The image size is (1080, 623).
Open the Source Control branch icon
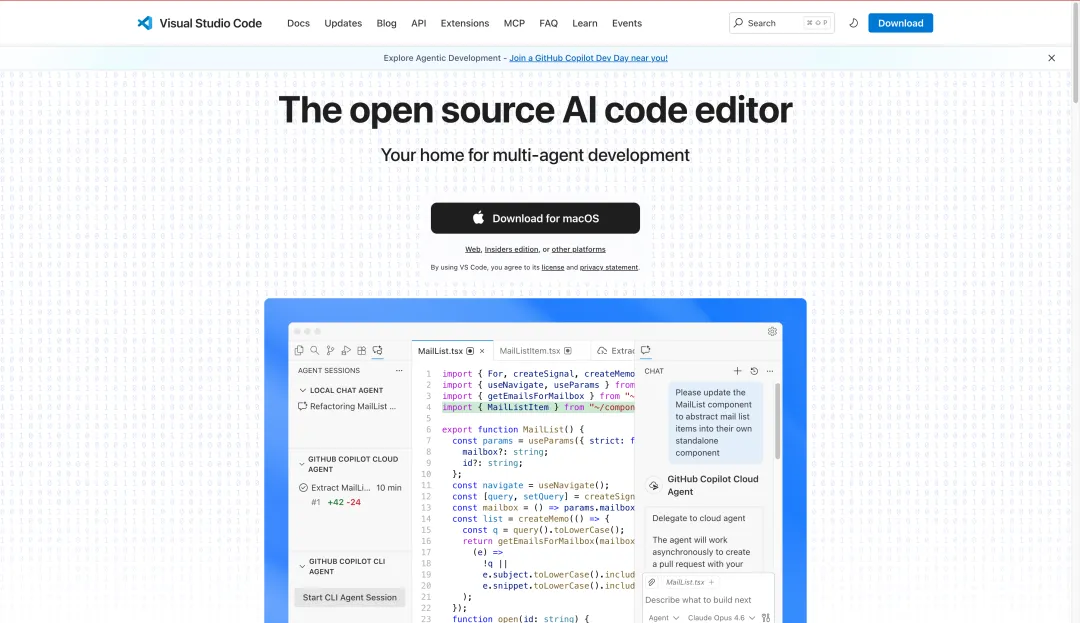331,350
